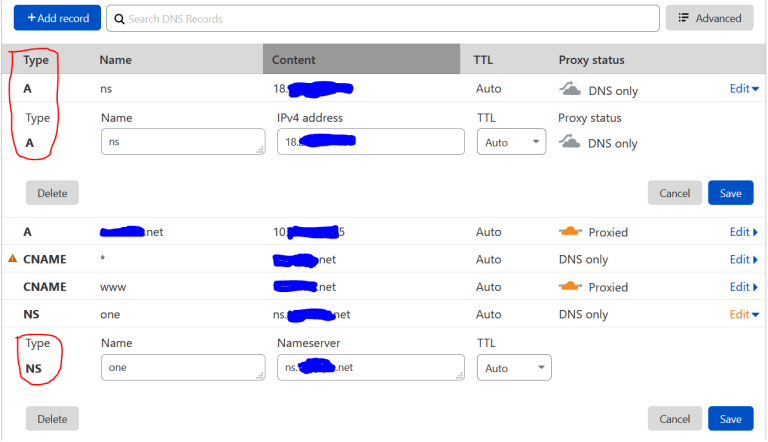Image resolution: width=768 pixels, height=442 pixels.
Task: Open TTL dropdown for the ns A record
Action: tap(511, 142)
